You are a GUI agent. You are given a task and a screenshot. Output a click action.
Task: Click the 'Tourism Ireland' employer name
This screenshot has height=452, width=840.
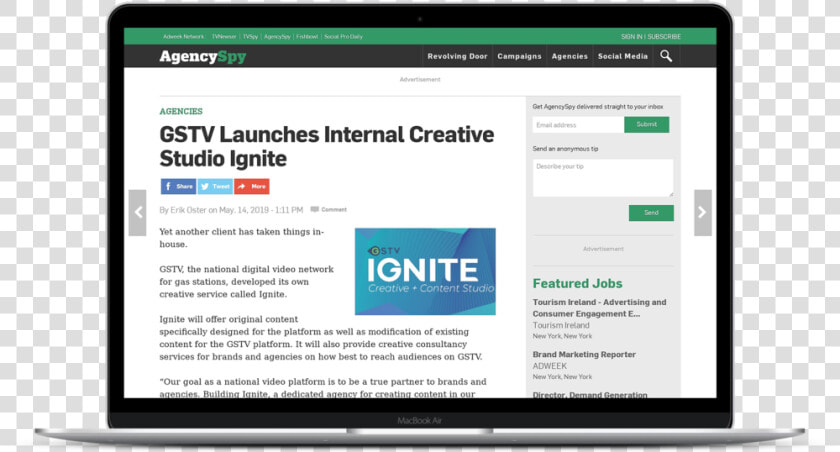[561, 325]
